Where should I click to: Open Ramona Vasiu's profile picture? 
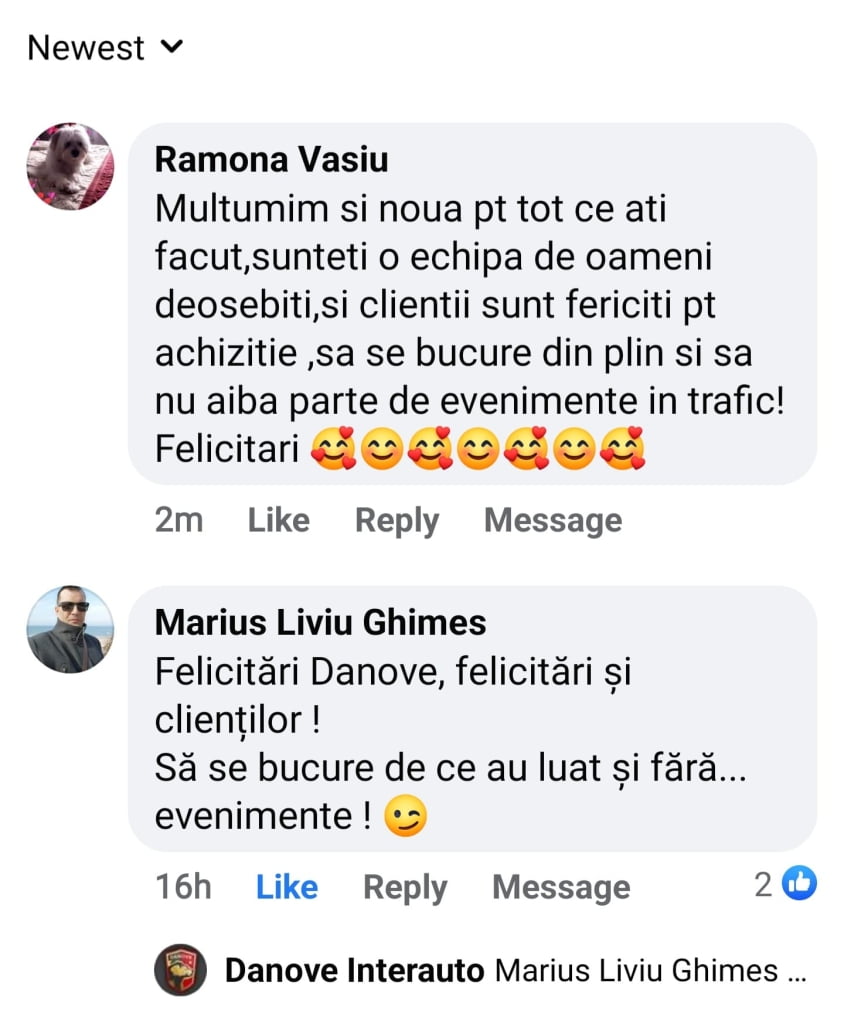[70, 166]
